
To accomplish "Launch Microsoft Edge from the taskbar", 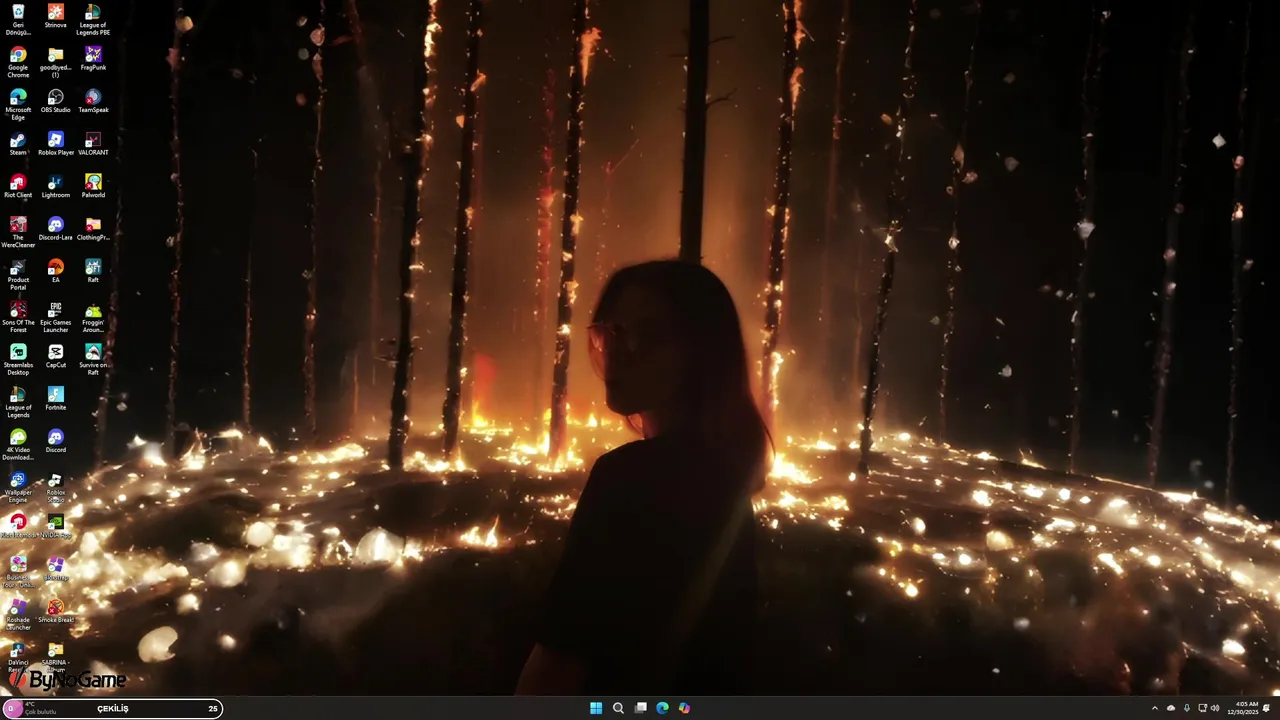I will (662, 708).
